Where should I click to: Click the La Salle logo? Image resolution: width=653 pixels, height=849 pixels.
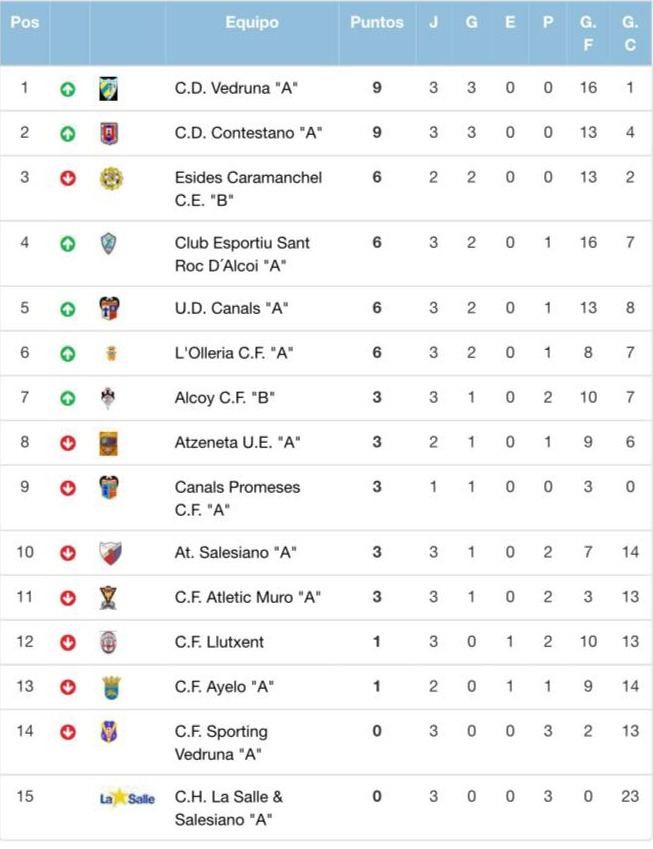[127, 798]
